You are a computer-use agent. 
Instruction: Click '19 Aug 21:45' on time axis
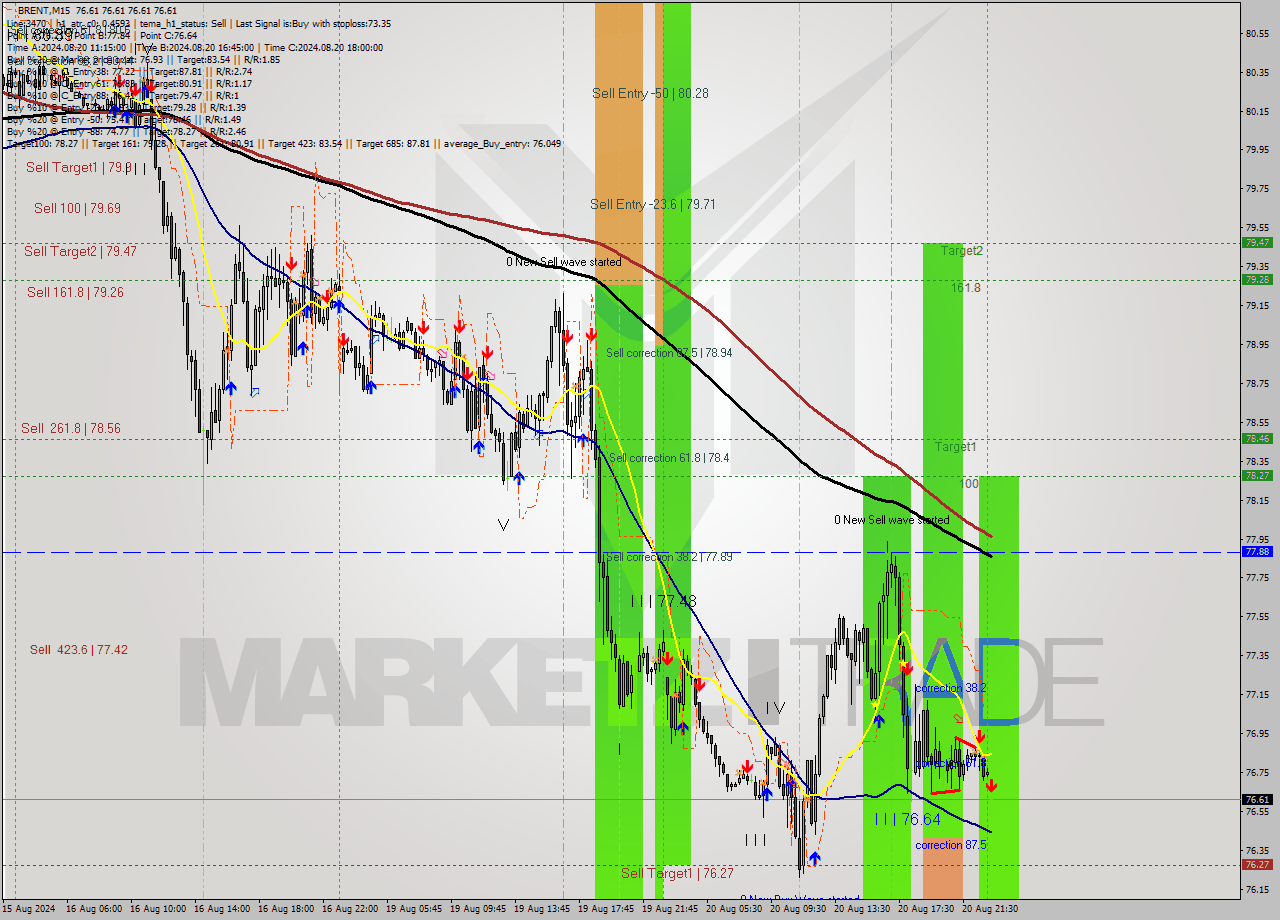point(670,909)
